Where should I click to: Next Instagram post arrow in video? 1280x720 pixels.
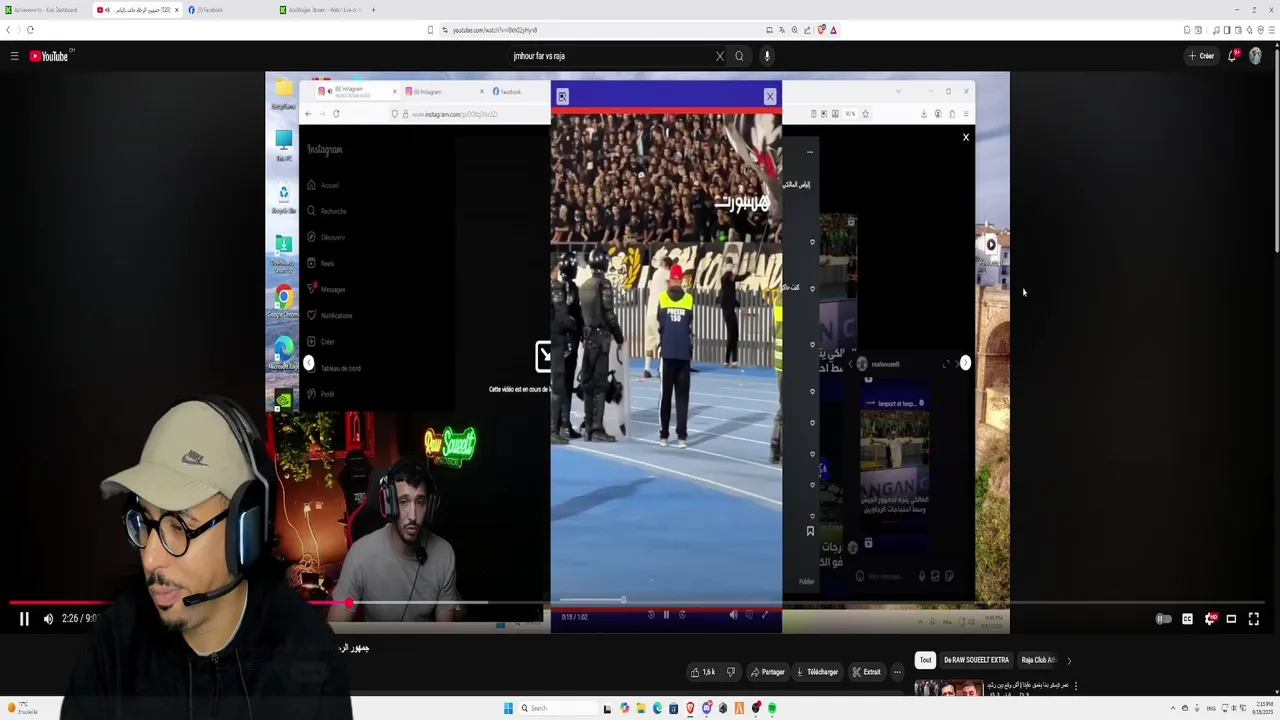(965, 363)
